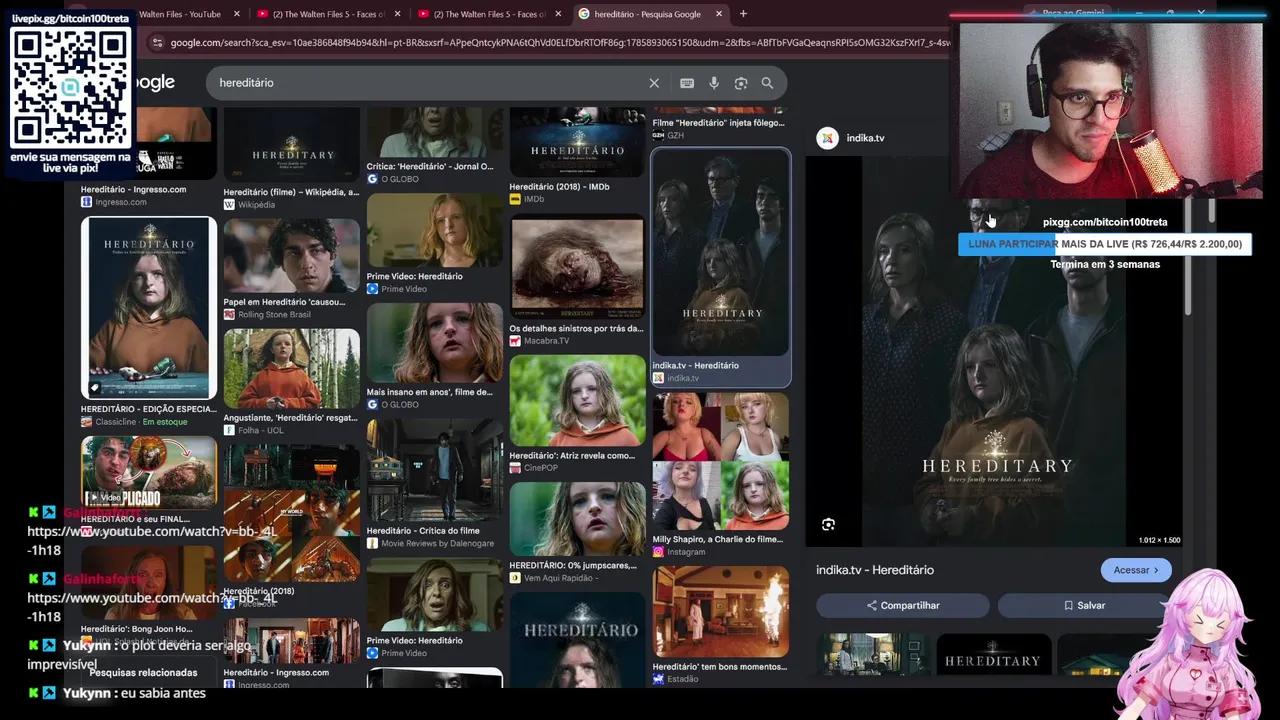
Task: Open the large Hereditary poster preview
Action: [996, 351]
